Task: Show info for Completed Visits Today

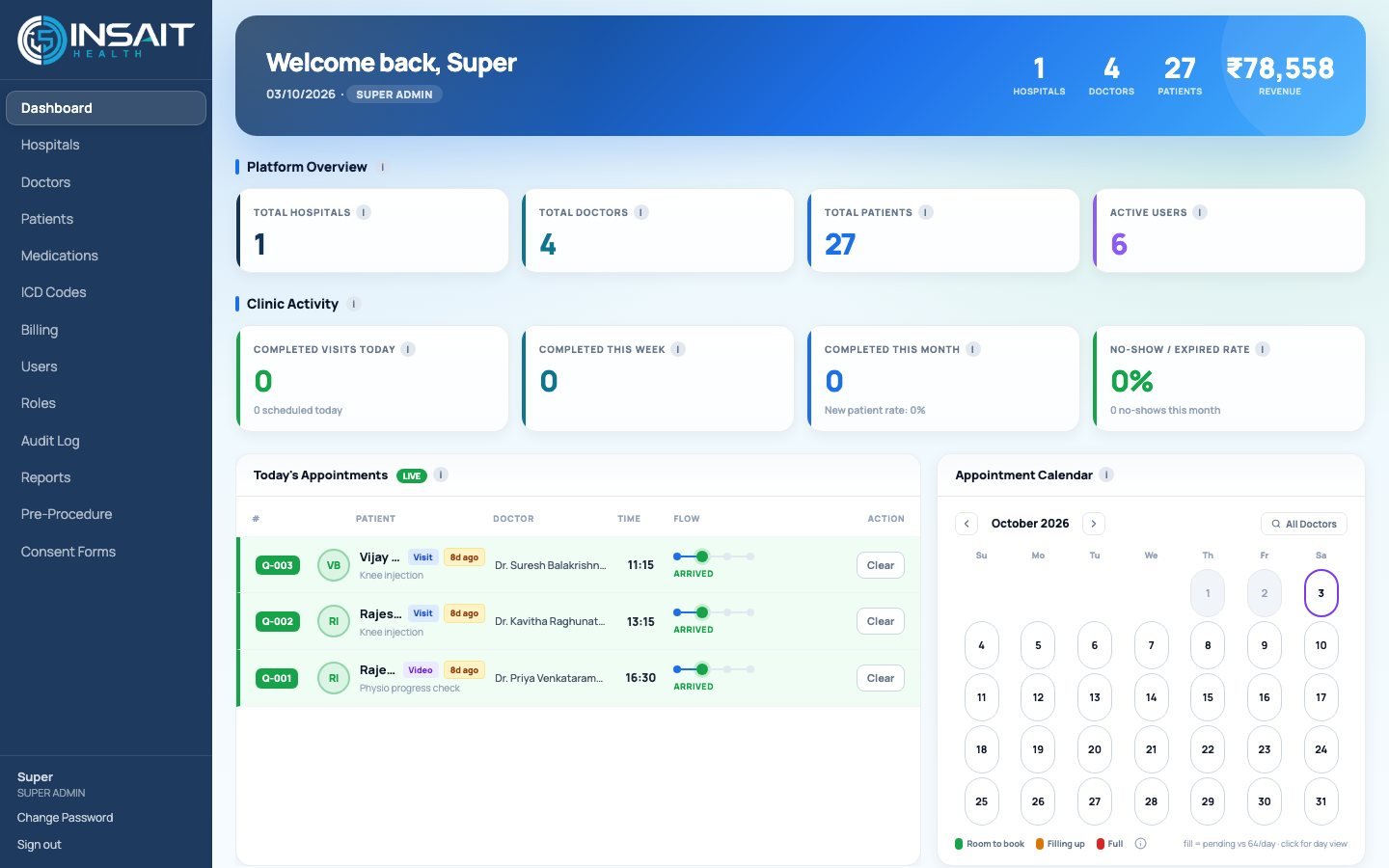Action: tap(408, 349)
